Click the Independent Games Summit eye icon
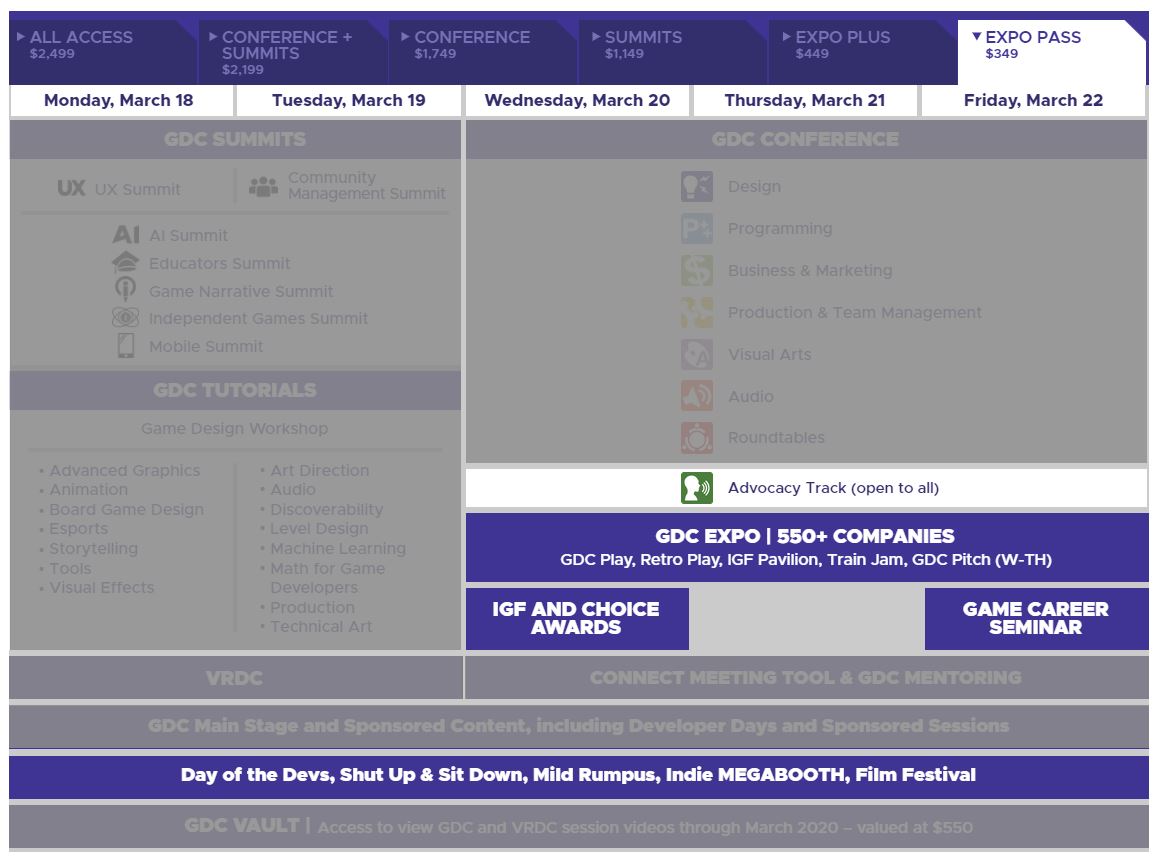 click(126, 318)
